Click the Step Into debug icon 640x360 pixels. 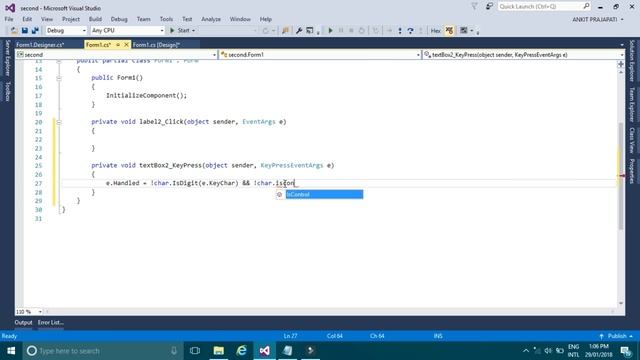tap(400, 31)
